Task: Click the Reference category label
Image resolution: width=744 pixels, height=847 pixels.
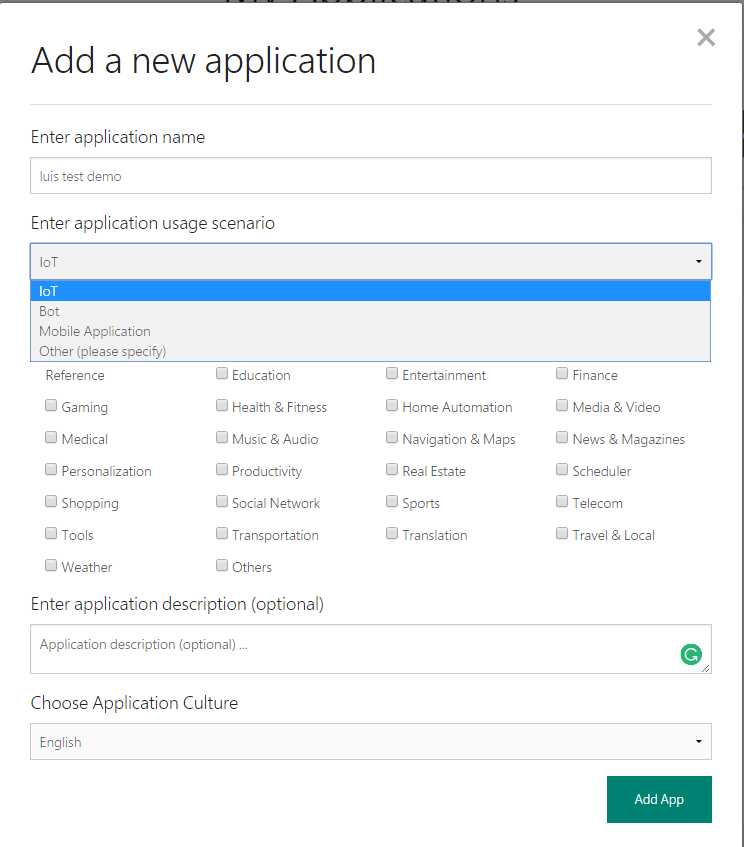Action: (x=75, y=375)
